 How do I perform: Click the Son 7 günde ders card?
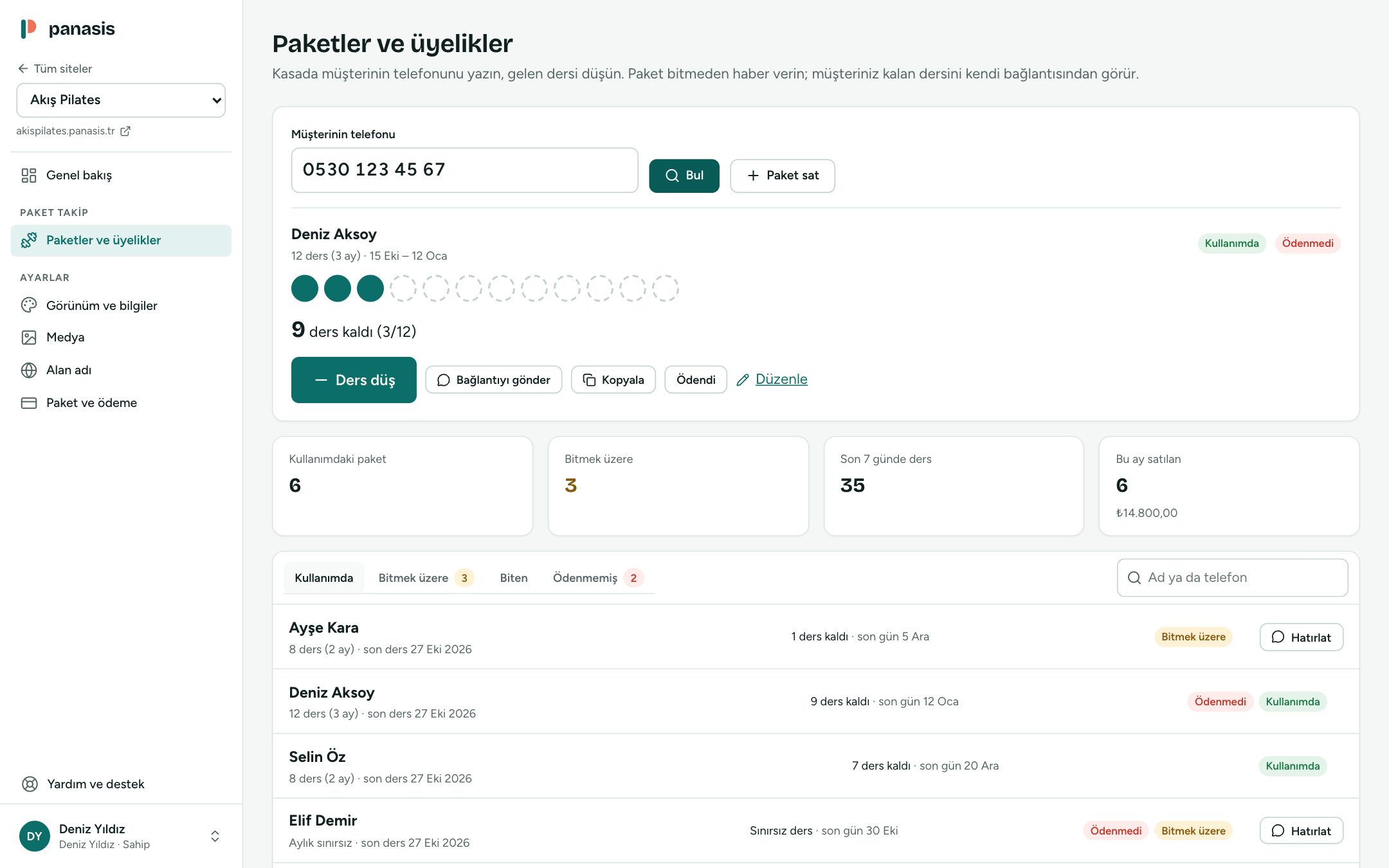(954, 486)
